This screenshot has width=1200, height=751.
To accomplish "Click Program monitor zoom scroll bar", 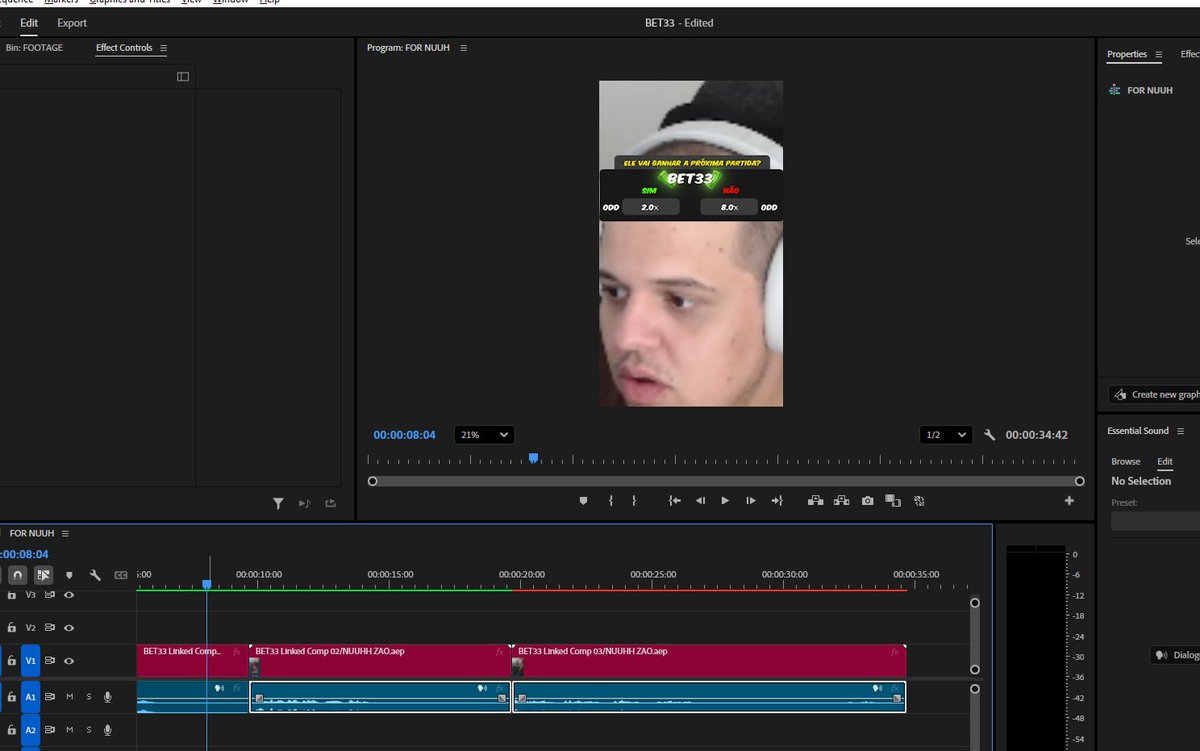I will click(725, 481).
